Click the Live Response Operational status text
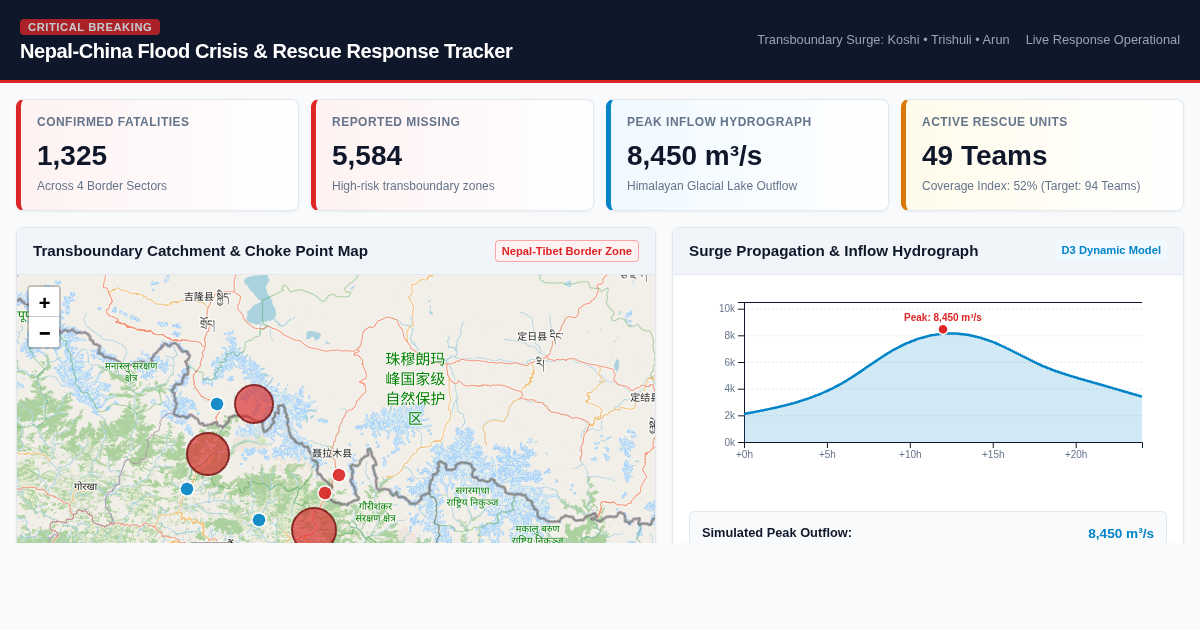Viewport: 1200px width, 630px height. [x=1103, y=40]
